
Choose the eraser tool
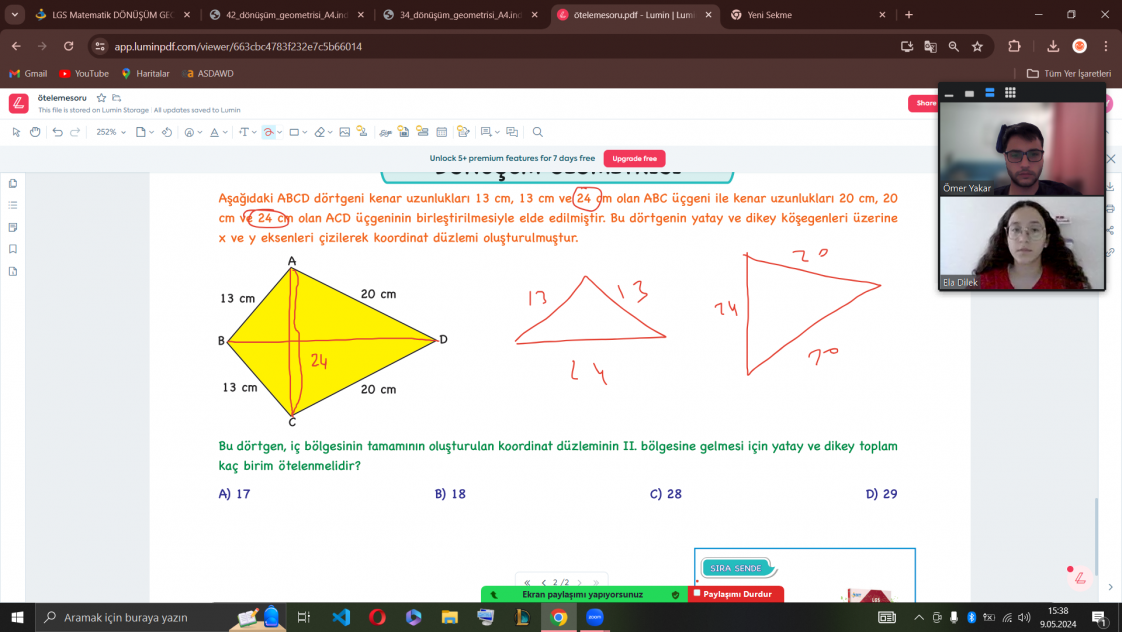[x=319, y=132]
